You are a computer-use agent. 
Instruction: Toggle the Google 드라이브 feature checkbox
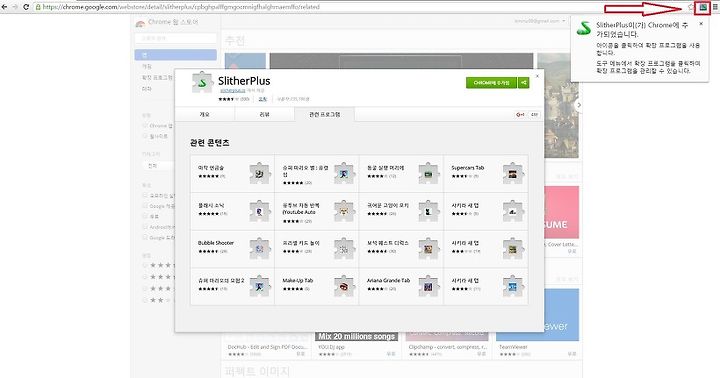145,237
